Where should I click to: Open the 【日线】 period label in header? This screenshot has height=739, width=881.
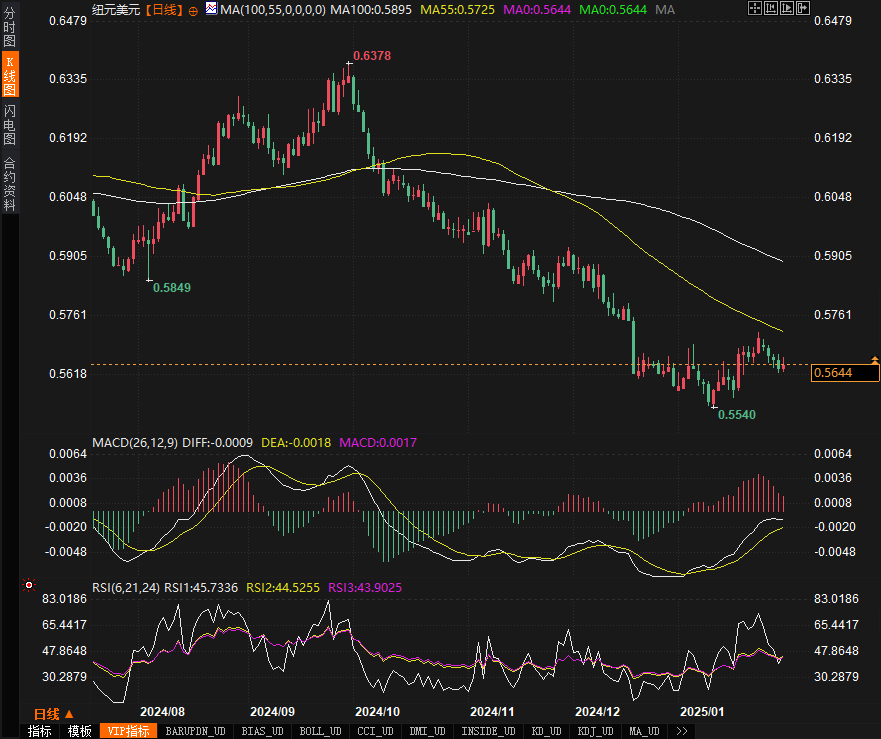(163, 10)
